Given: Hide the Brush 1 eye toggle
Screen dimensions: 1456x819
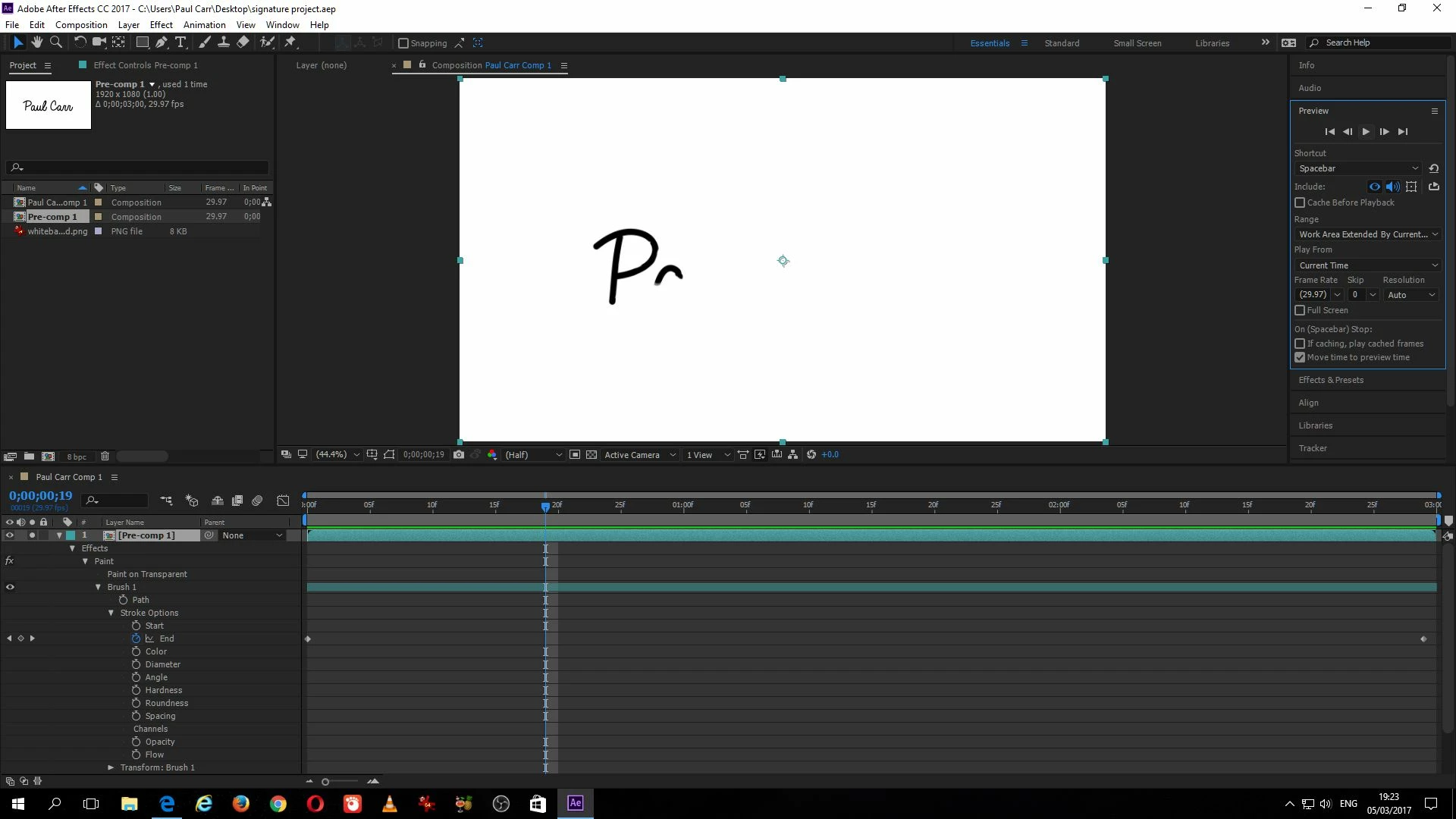Looking at the screenshot, I should click(x=10, y=587).
